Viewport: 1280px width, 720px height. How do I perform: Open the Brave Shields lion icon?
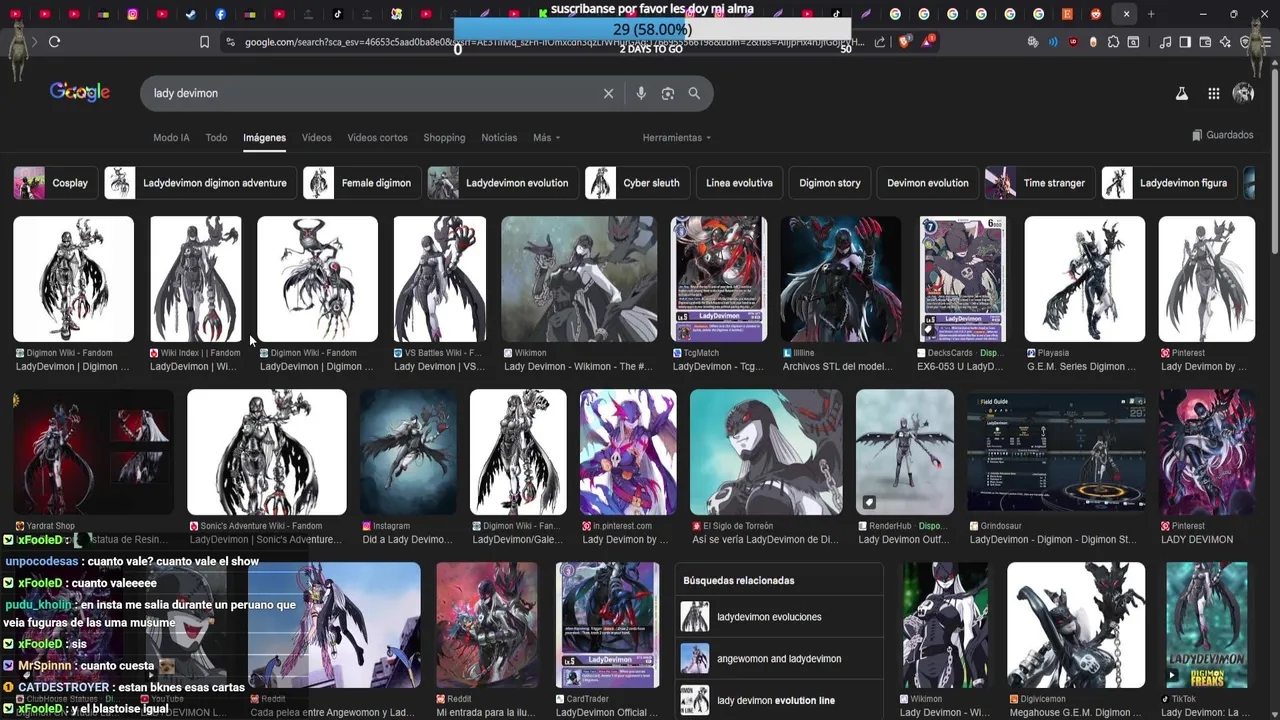coord(905,42)
